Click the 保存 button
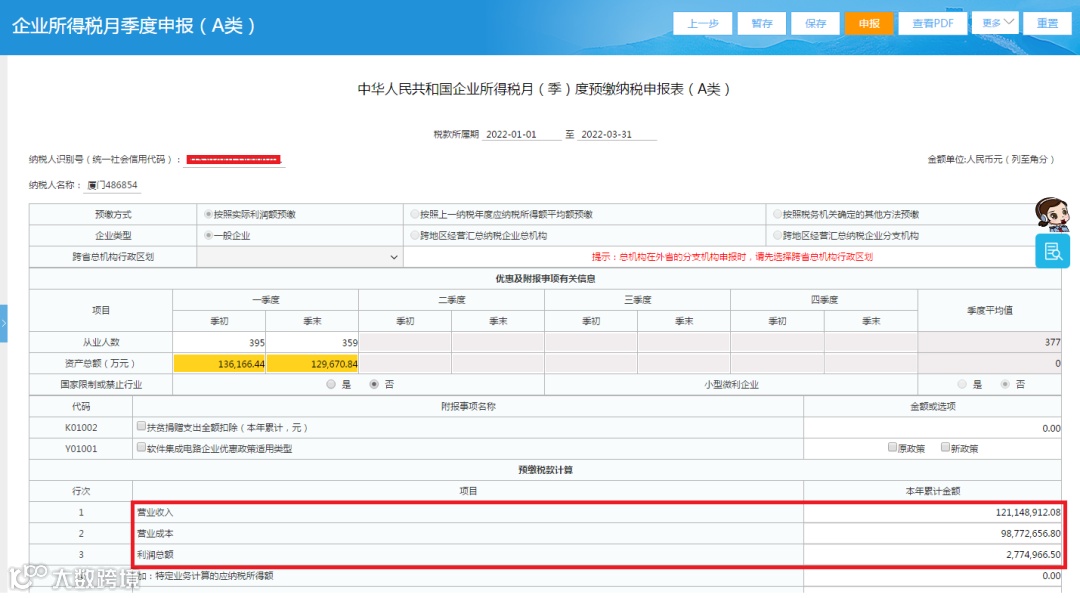1080x598 pixels. (x=815, y=23)
